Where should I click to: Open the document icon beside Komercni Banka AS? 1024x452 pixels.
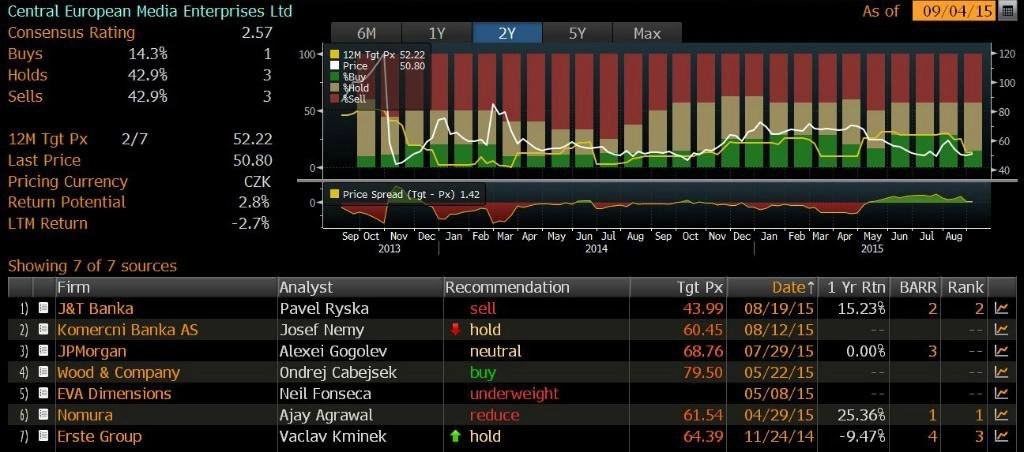point(44,329)
